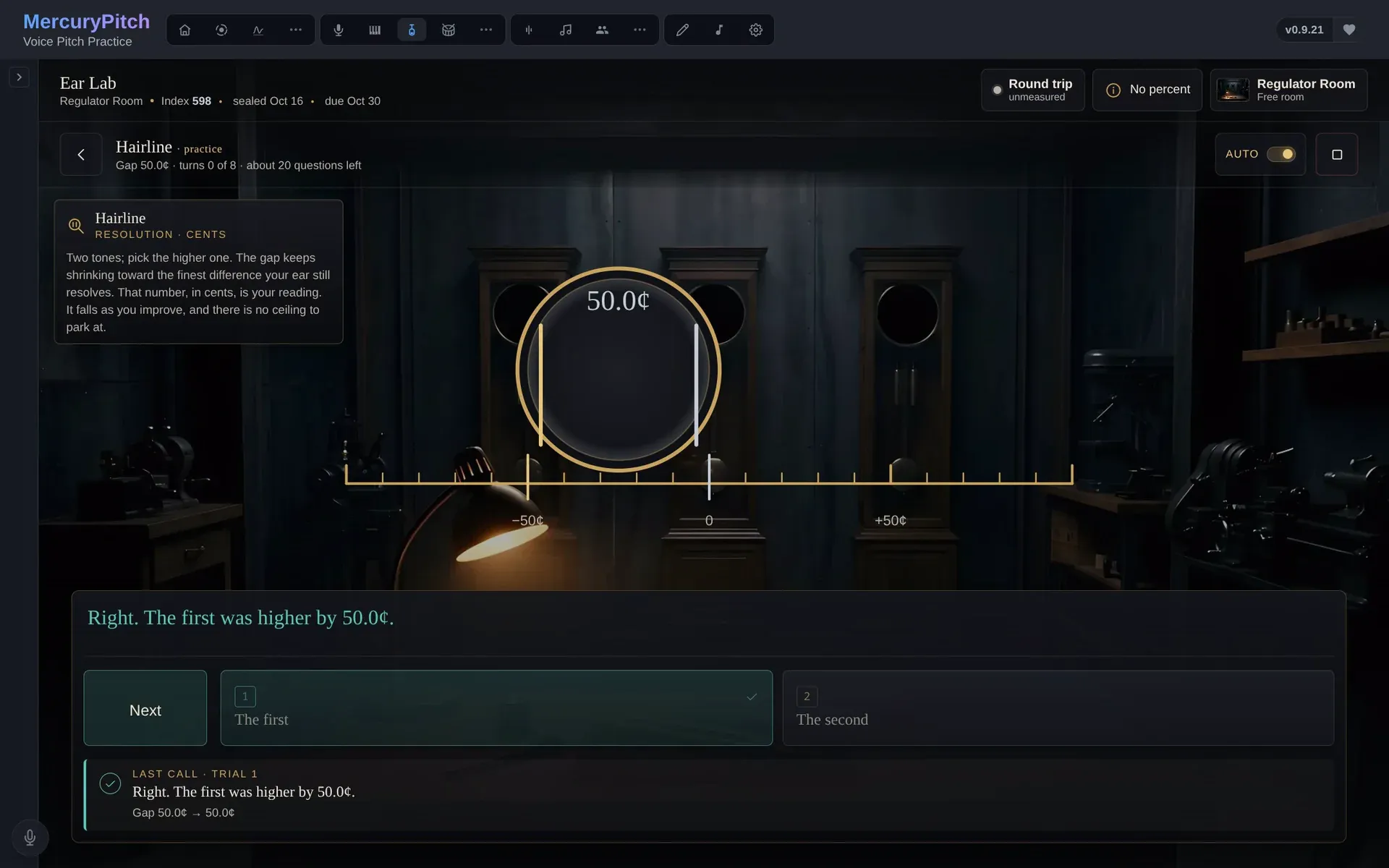Toggle the AUTO switch

[x=1281, y=154]
